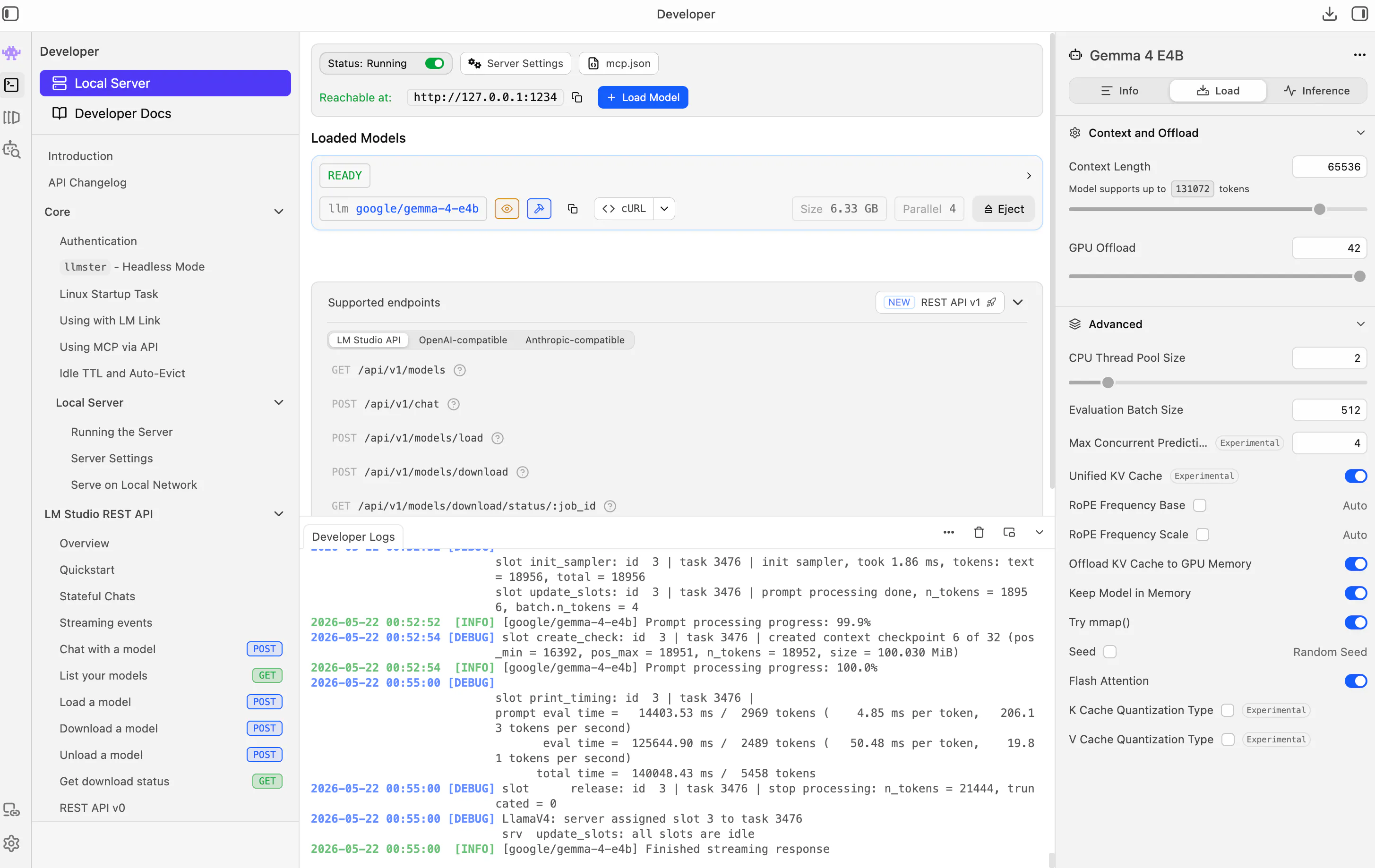This screenshot has height=868, width=1375.
Task: Switch off Flash Attention
Action: [x=1356, y=681]
